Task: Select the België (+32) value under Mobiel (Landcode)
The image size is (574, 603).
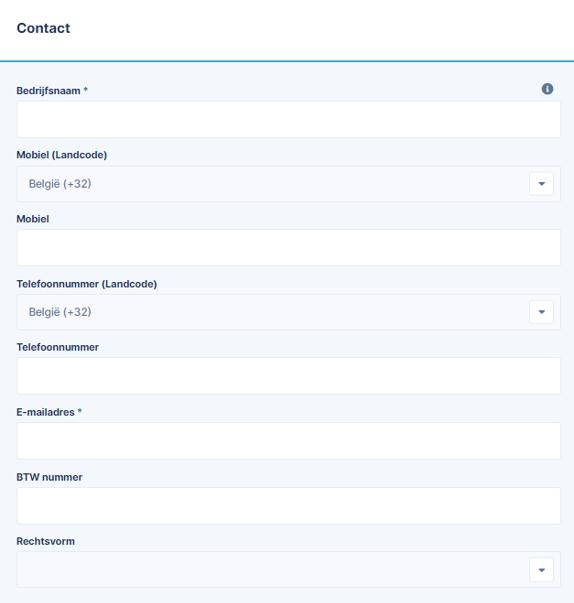Action: point(60,184)
